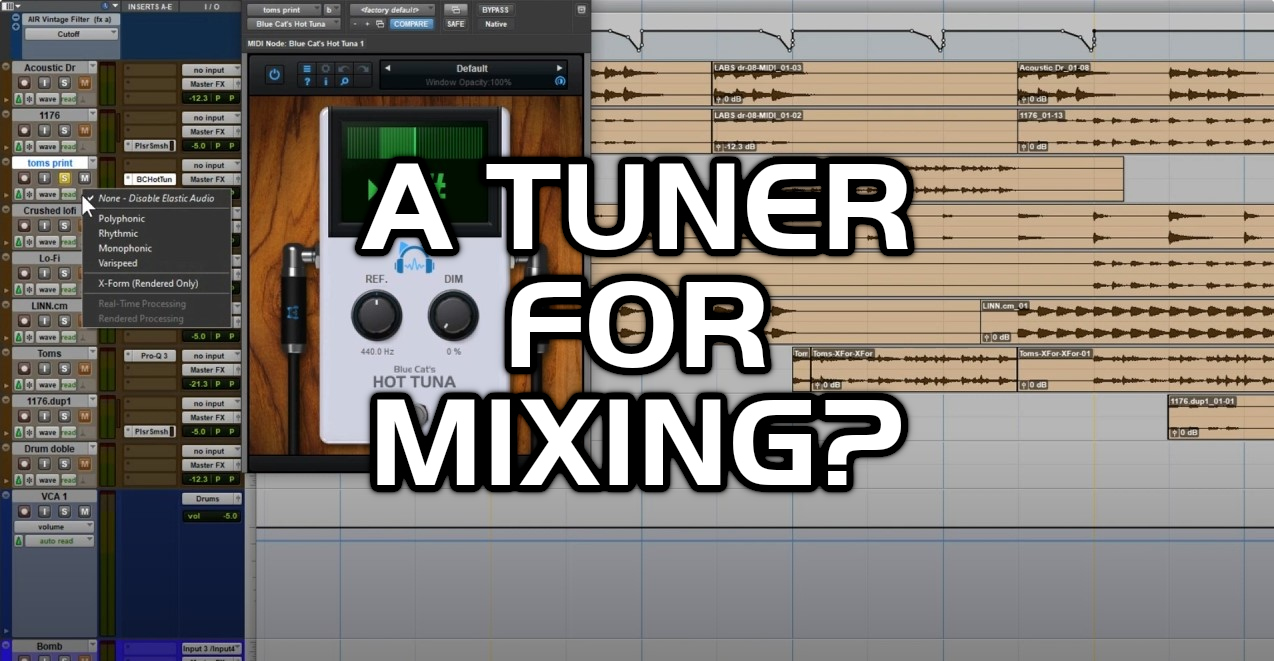
Task: Click the plus preset button
Action: (367, 24)
